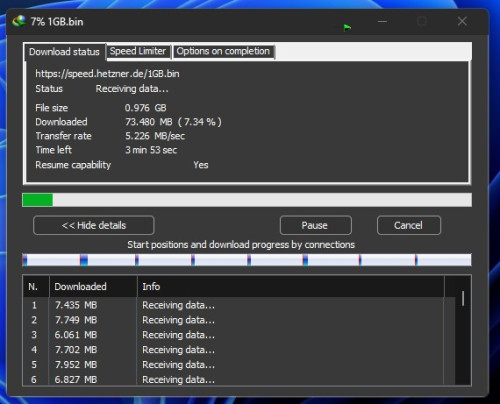Click the connections list scrollbar thumb
Screen dimensions: 500x404
coord(463,299)
